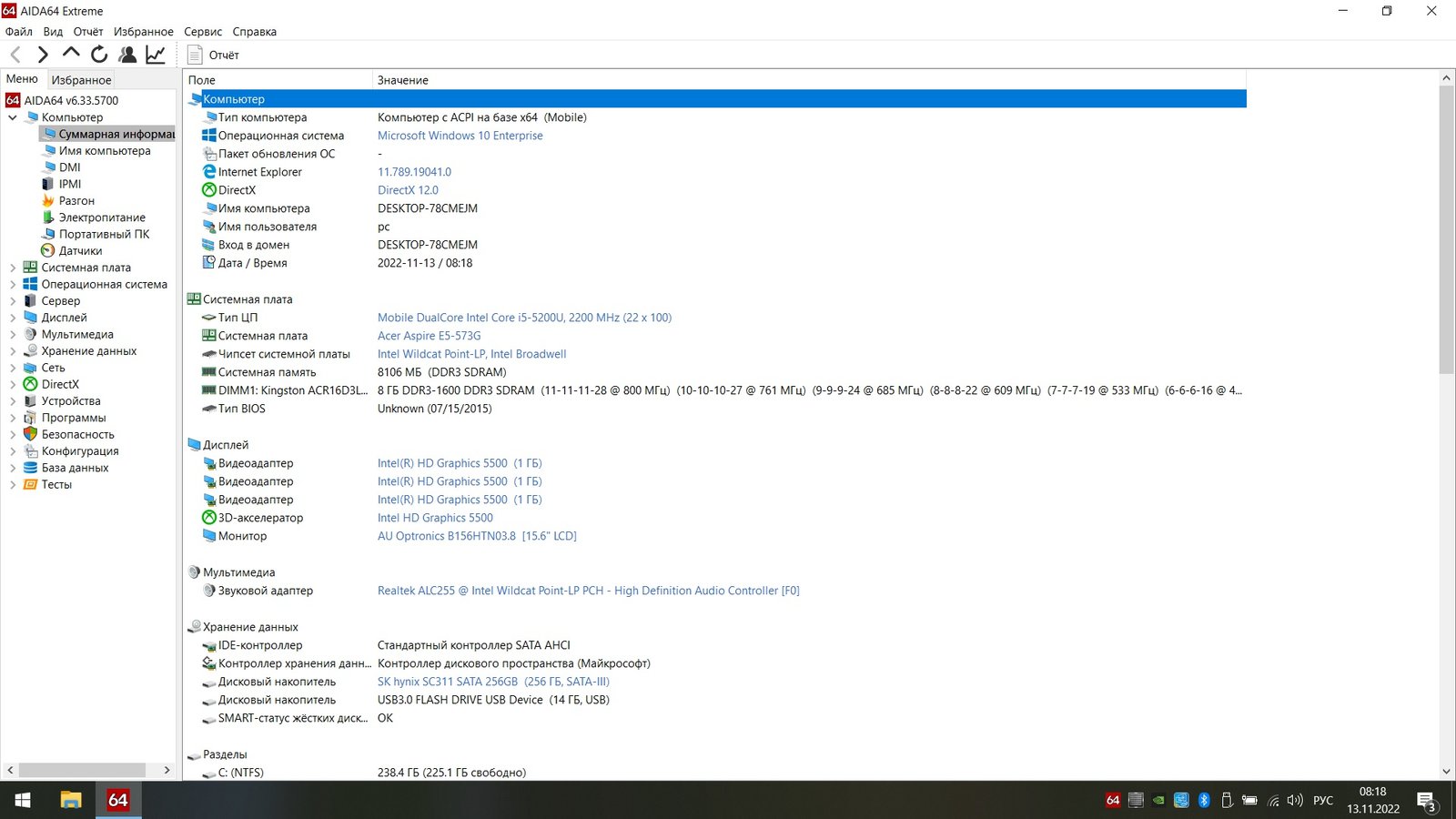Image resolution: width=1456 pixels, height=819 pixels.
Task: Expand the Системная плата tree node
Action: [x=13, y=268]
